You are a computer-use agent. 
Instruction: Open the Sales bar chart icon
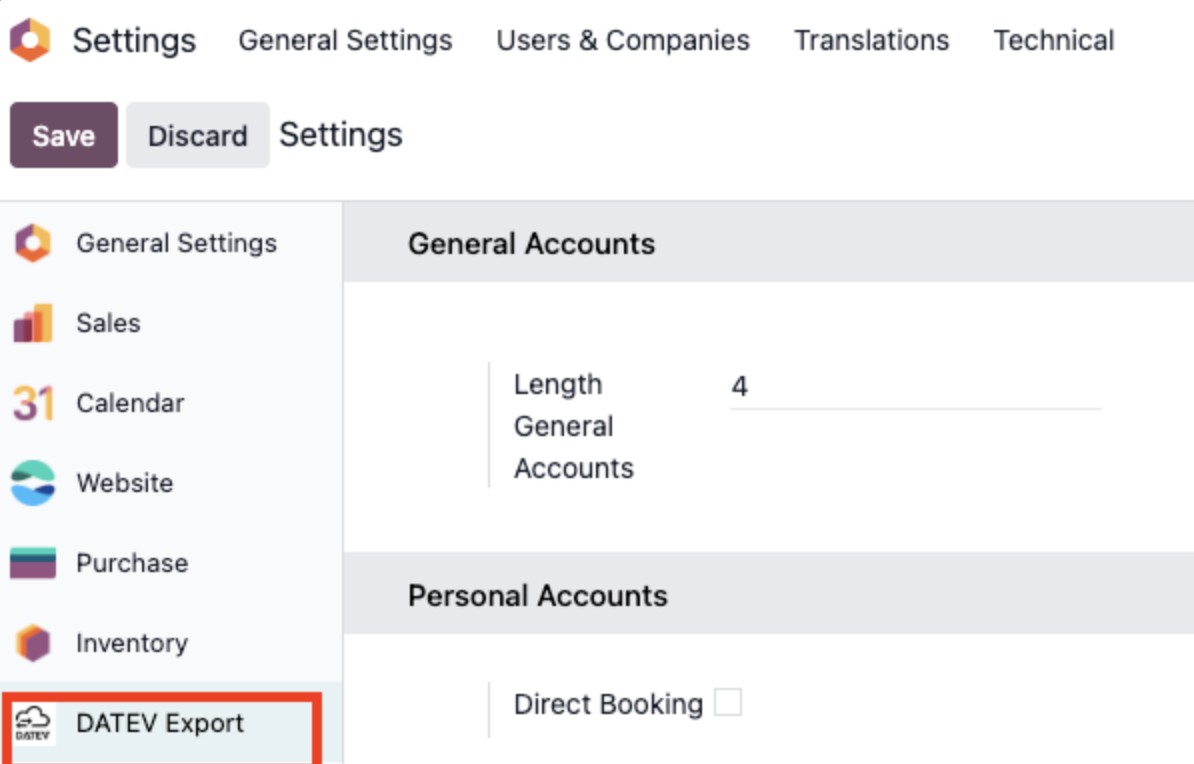[33, 323]
